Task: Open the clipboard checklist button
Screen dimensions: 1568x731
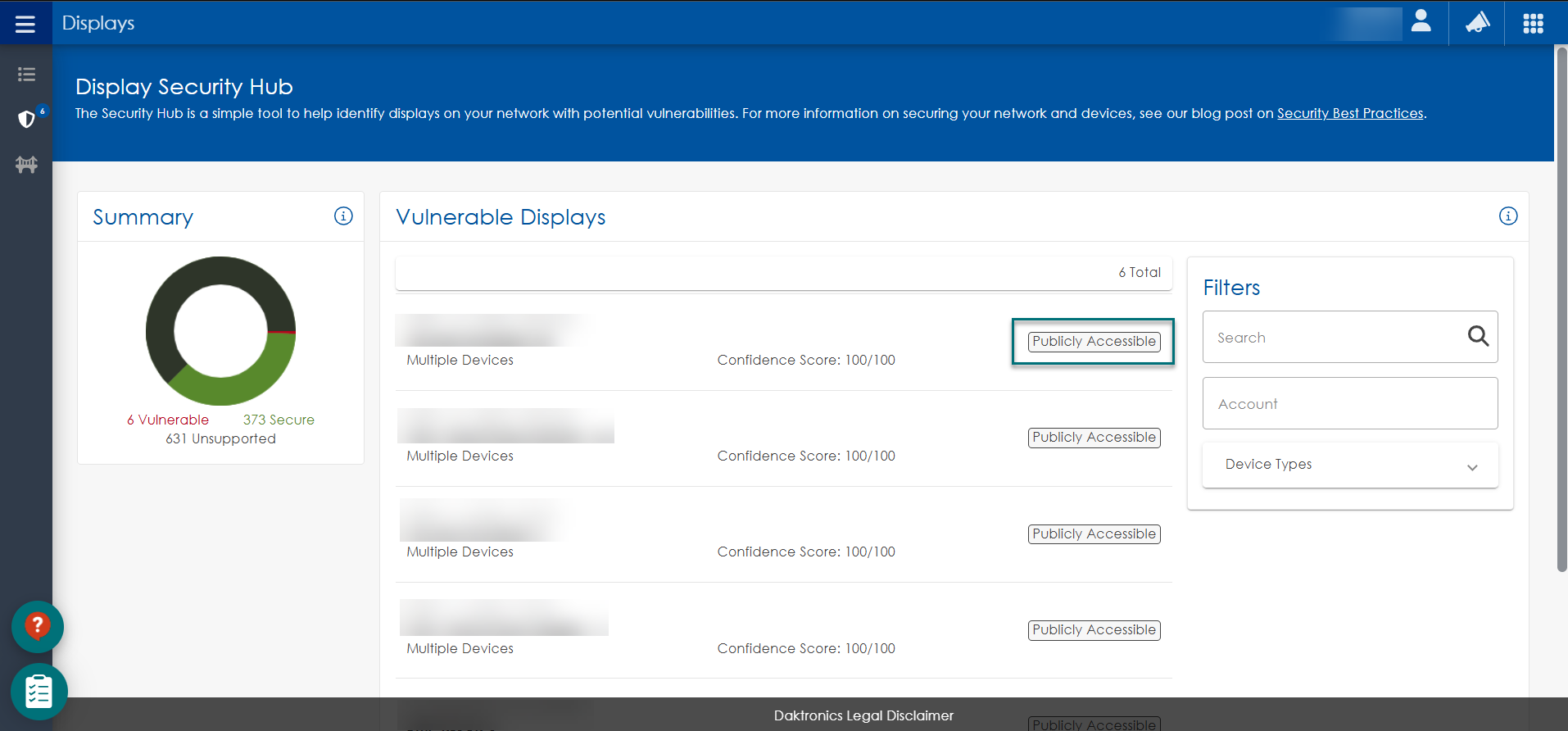Action: [39, 692]
